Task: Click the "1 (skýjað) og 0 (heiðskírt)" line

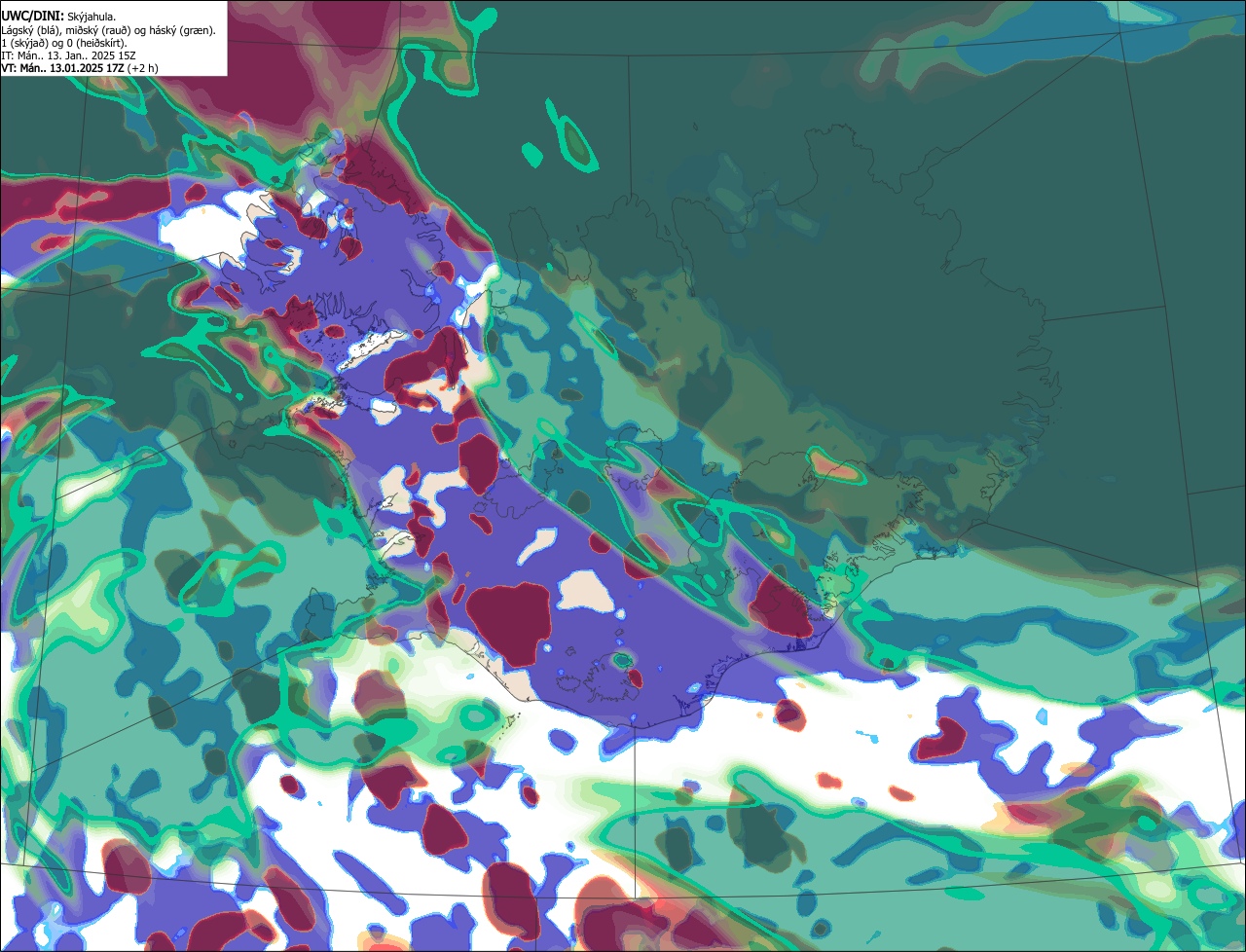Action: [64, 43]
